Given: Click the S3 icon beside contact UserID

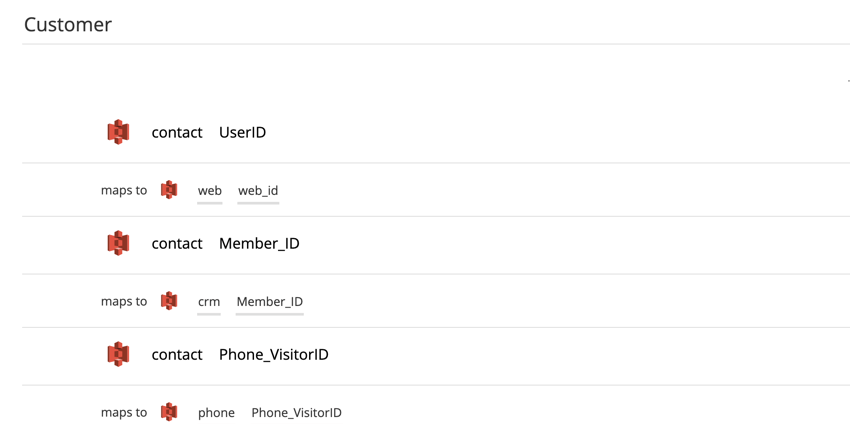Looking at the screenshot, I should point(118,132).
